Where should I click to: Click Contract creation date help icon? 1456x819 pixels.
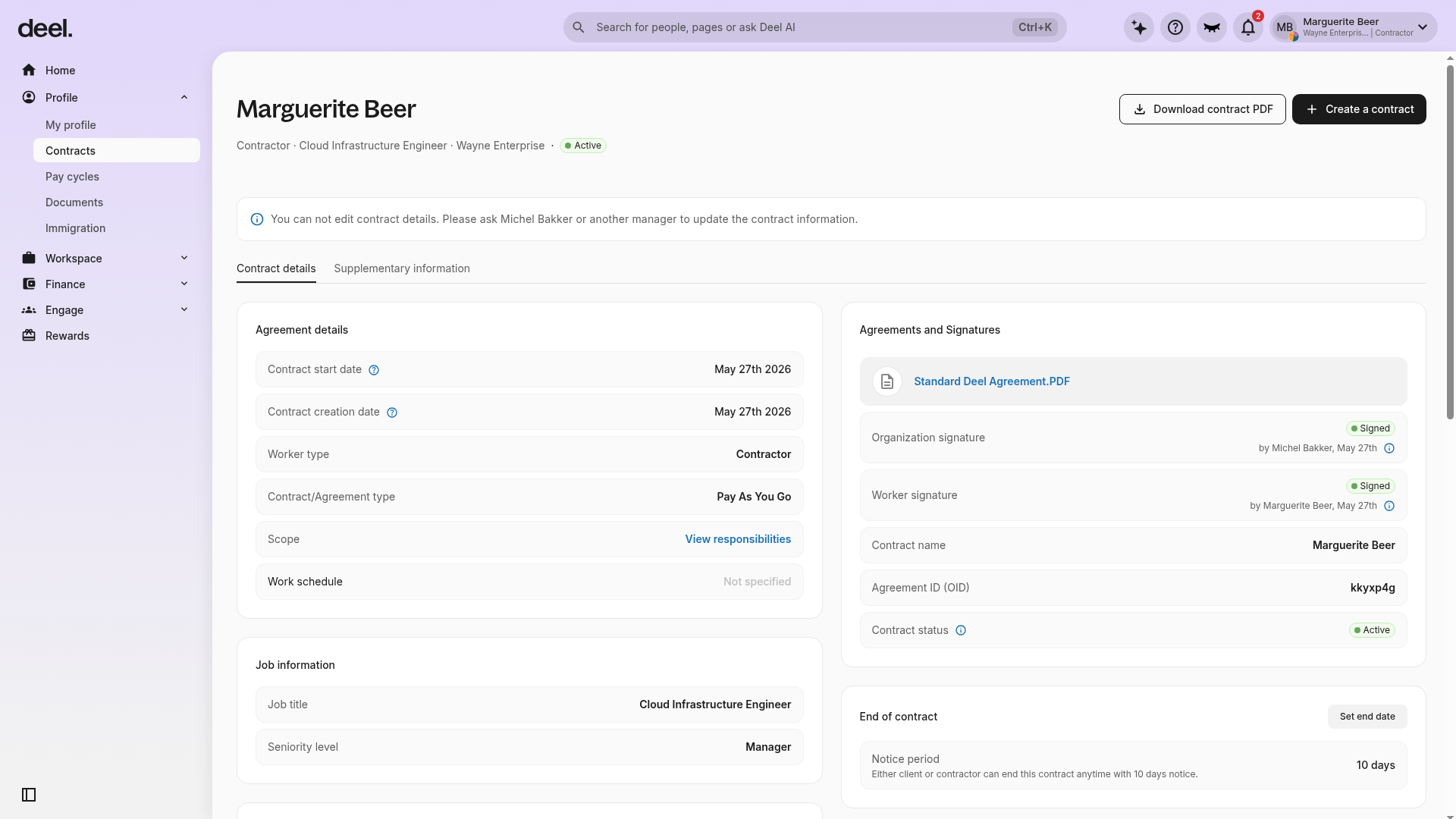click(392, 413)
